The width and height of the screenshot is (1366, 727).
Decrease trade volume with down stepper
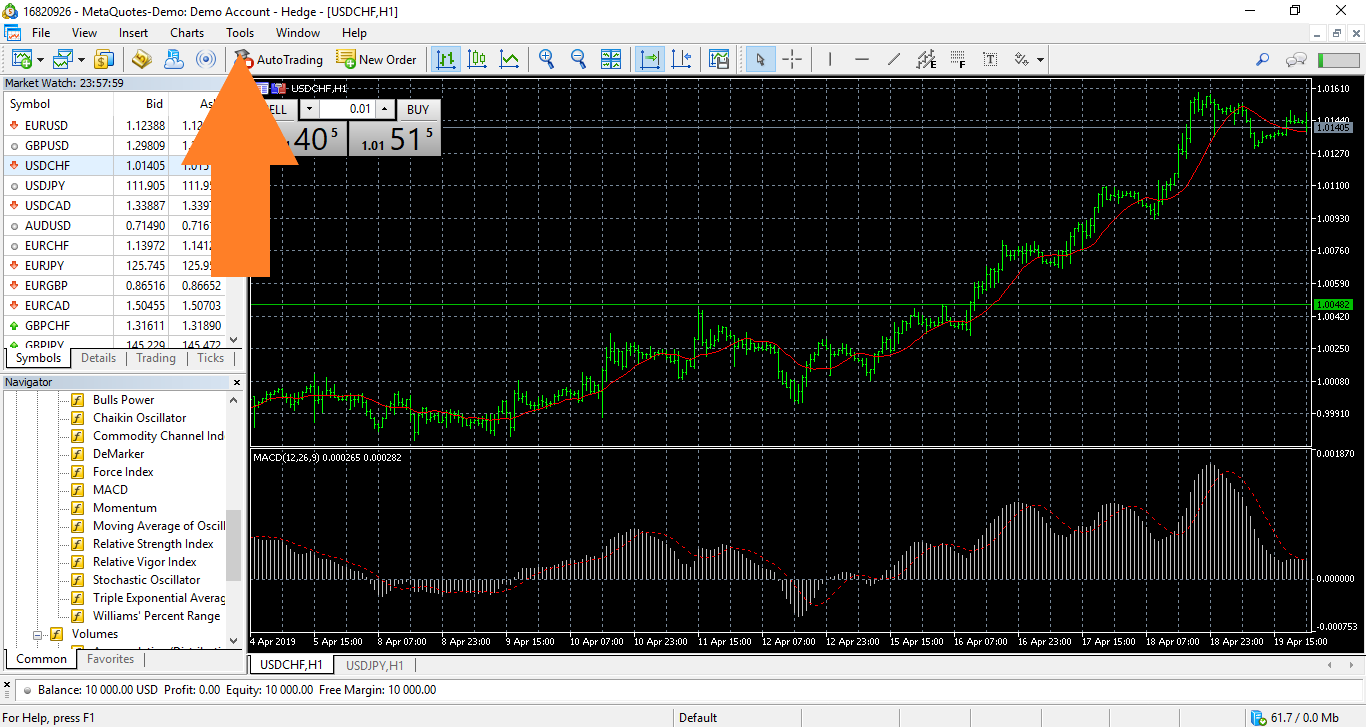309,109
